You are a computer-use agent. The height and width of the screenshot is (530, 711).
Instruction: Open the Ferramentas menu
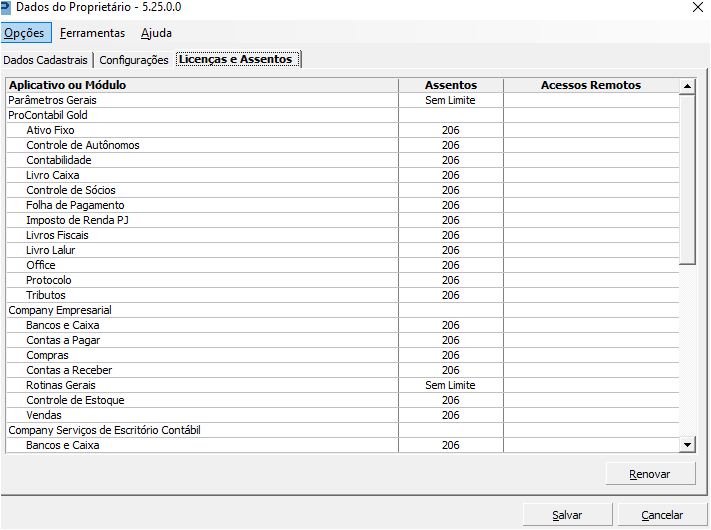coord(92,33)
